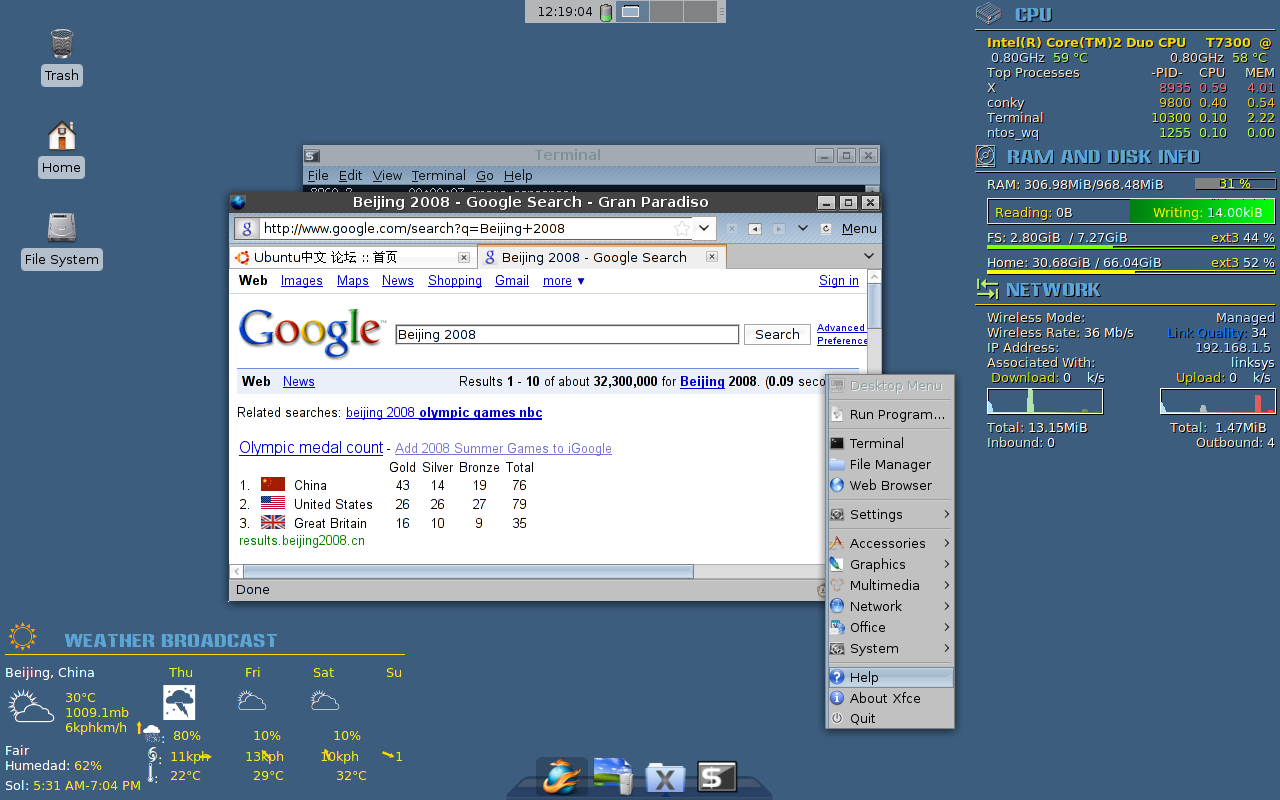Go back using the browser back arrow
This screenshot has width=1280, height=800.
coord(755,229)
